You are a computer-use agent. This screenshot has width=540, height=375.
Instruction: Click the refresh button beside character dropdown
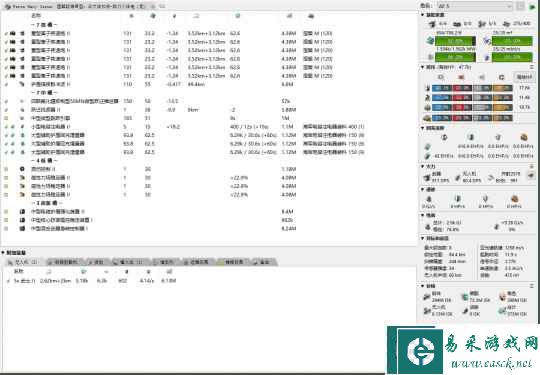tap(521, 6)
